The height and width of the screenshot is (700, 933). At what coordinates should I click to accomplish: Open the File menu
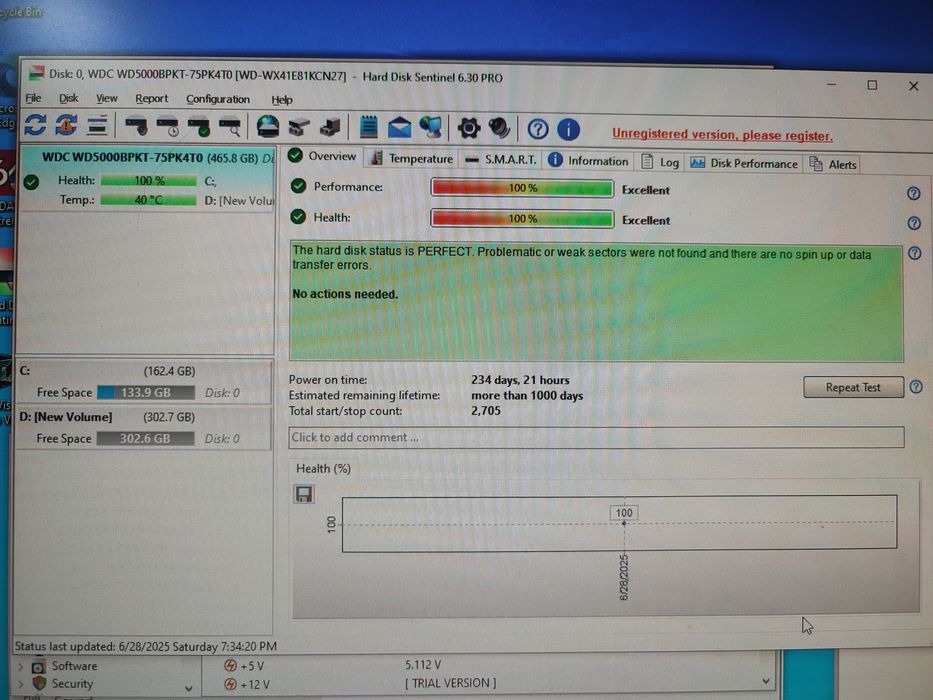click(33, 98)
